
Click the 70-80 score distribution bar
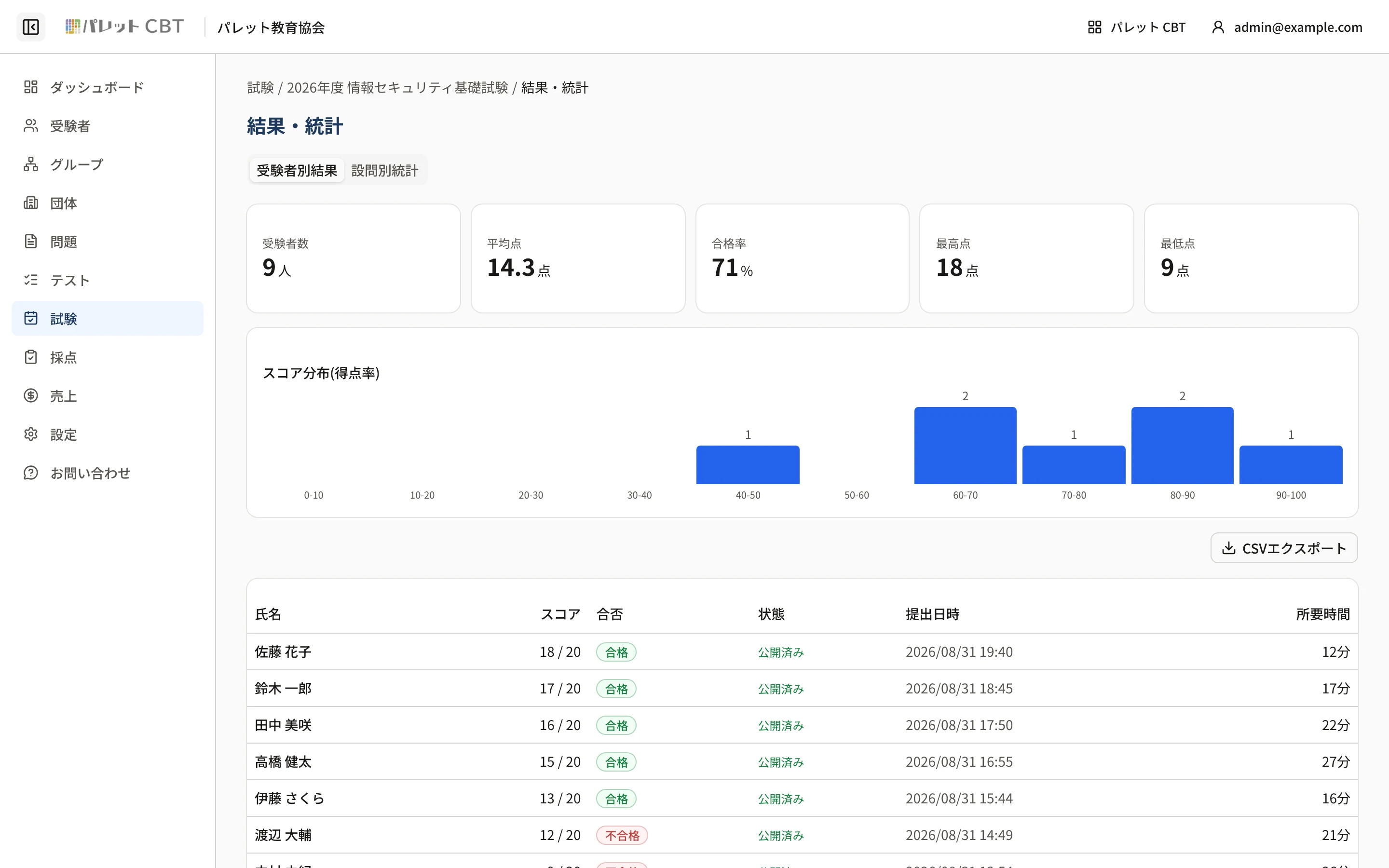tap(1073, 464)
